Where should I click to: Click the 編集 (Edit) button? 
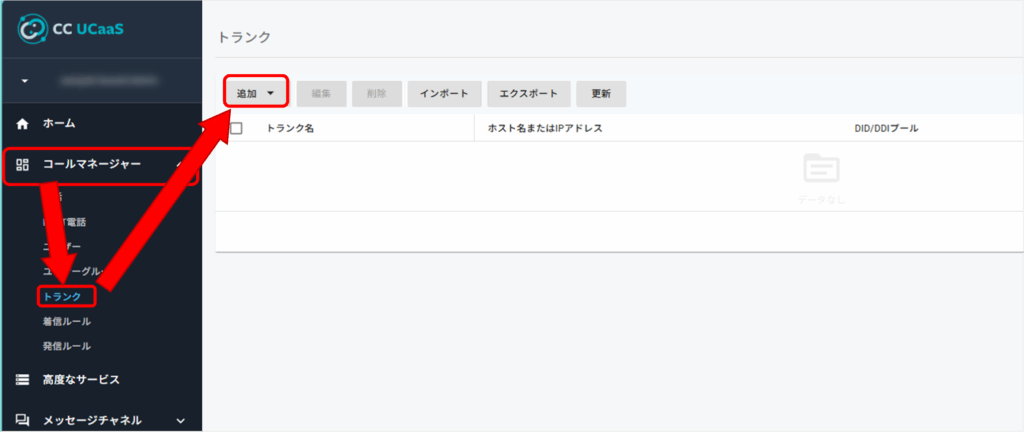(x=321, y=93)
